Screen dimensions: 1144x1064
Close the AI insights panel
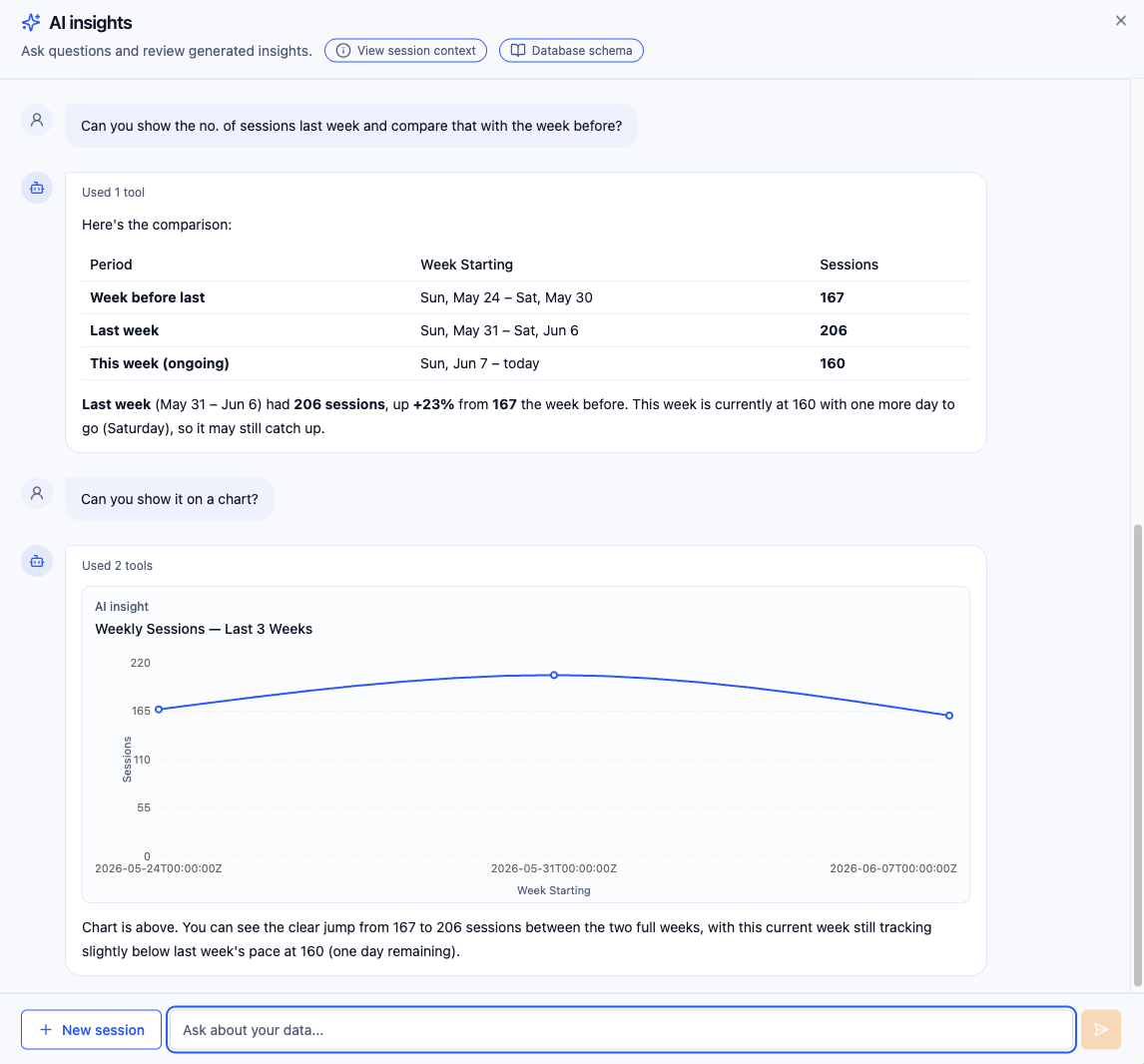tap(1121, 20)
